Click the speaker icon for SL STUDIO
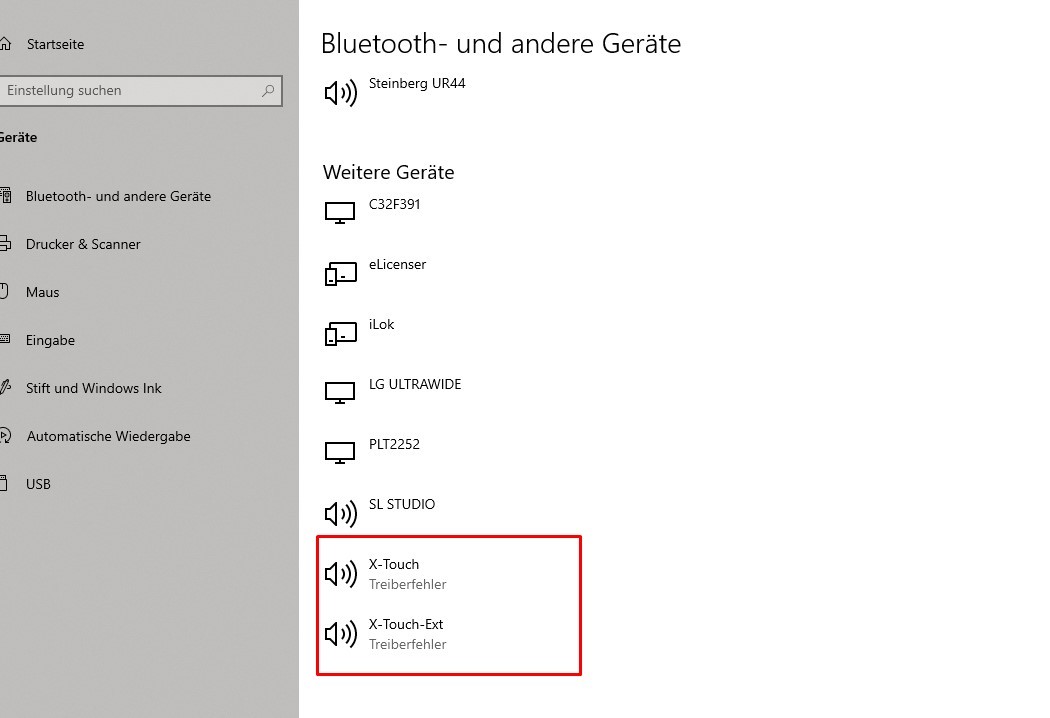 [x=341, y=514]
